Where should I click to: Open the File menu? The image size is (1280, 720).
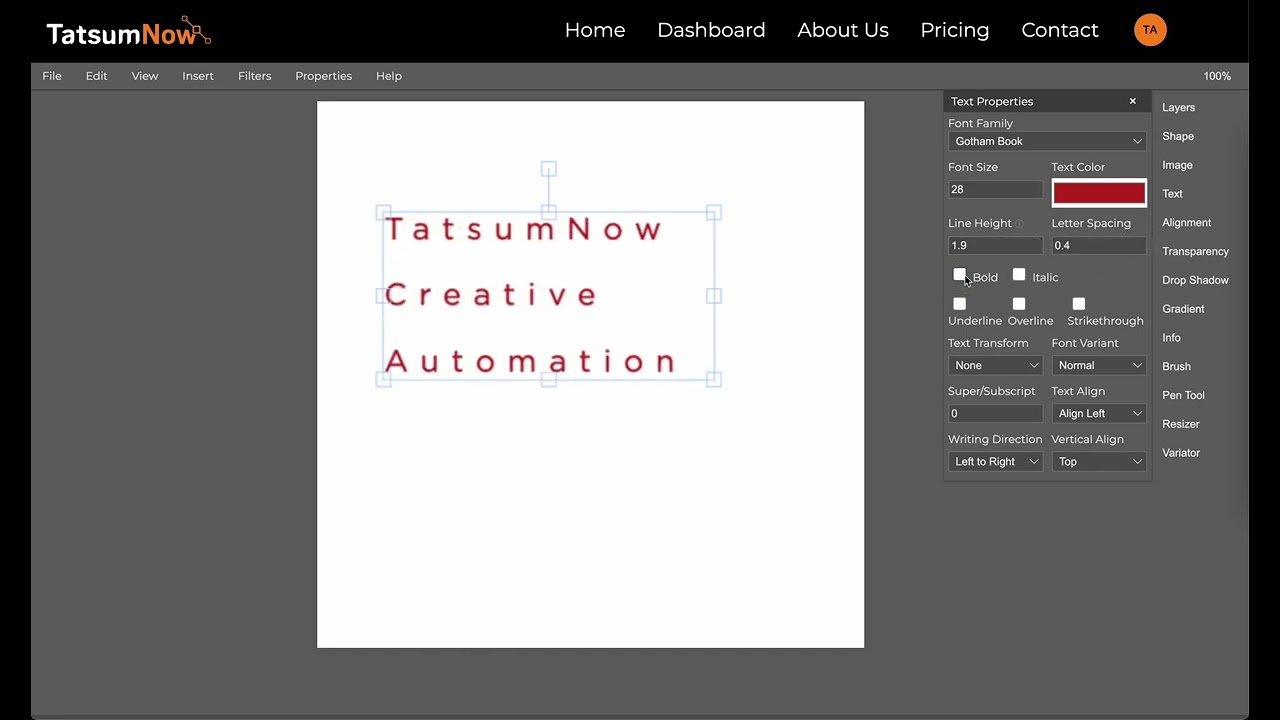tap(52, 76)
